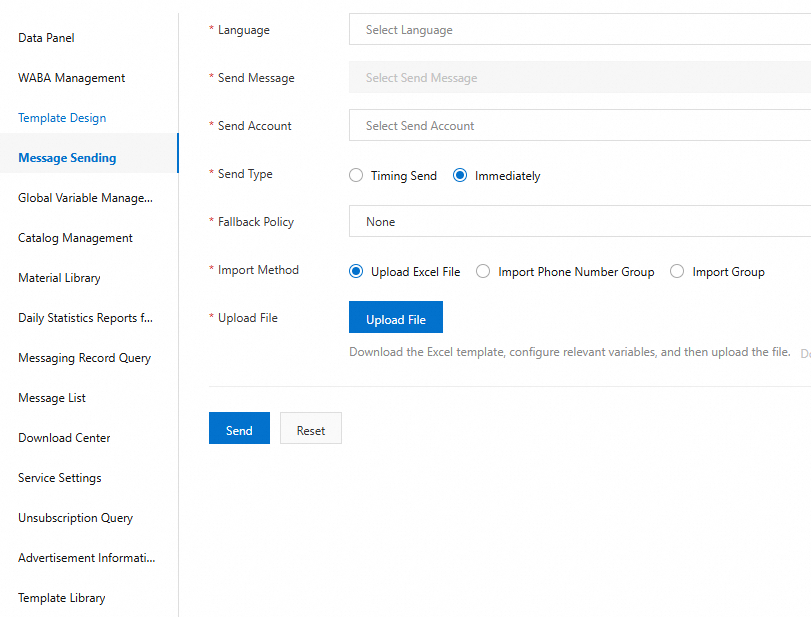Open Global Variable Management
Viewport: 811px width, 617px height.
85,198
